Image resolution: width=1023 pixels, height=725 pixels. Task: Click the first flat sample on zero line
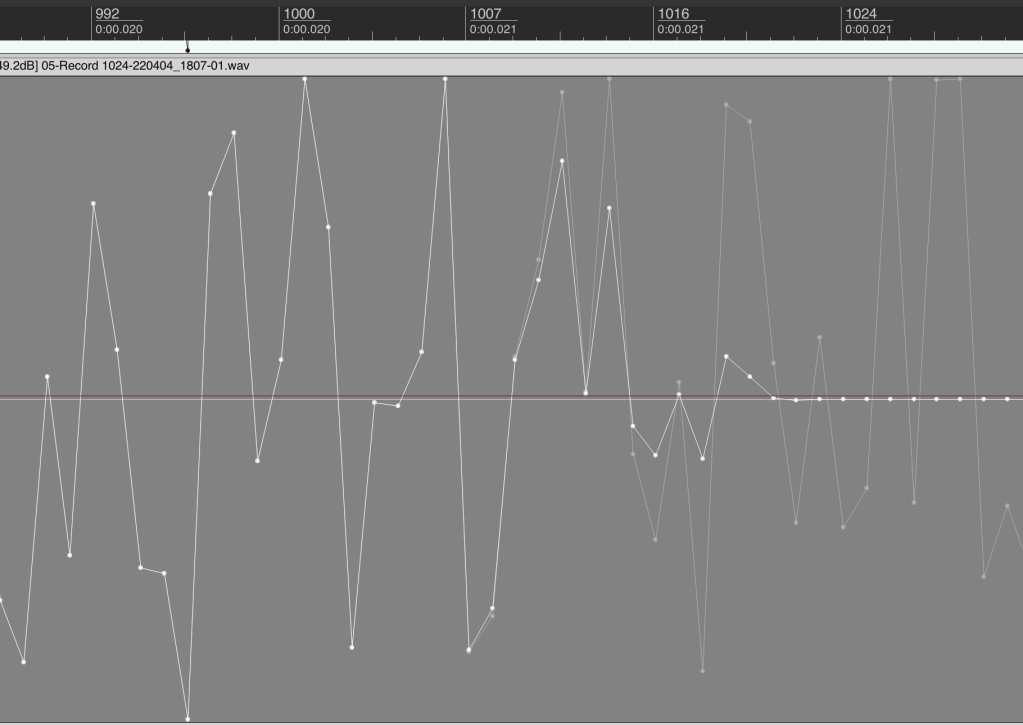tap(773, 398)
